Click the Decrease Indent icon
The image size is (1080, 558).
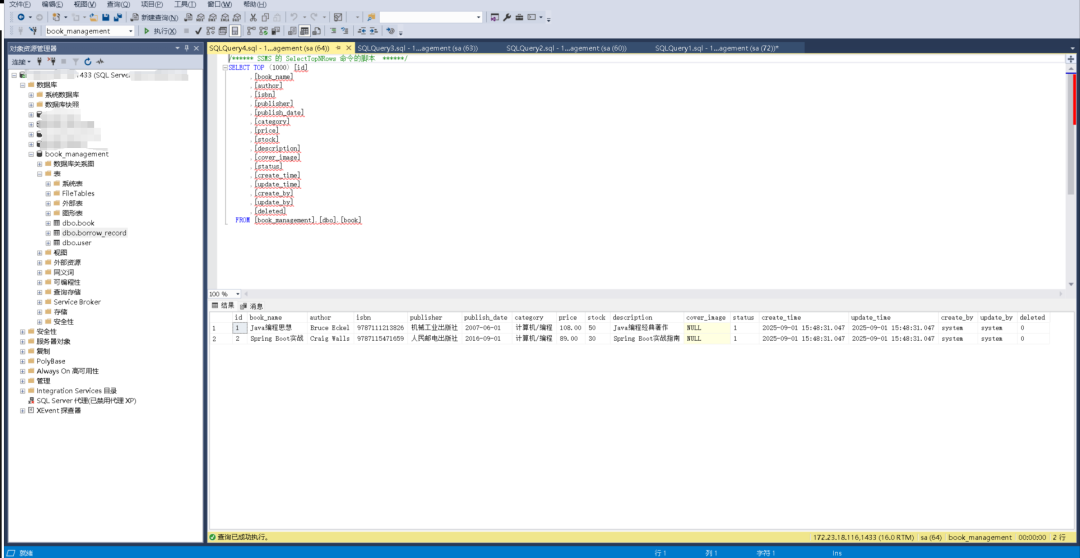[x=361, y=31]
